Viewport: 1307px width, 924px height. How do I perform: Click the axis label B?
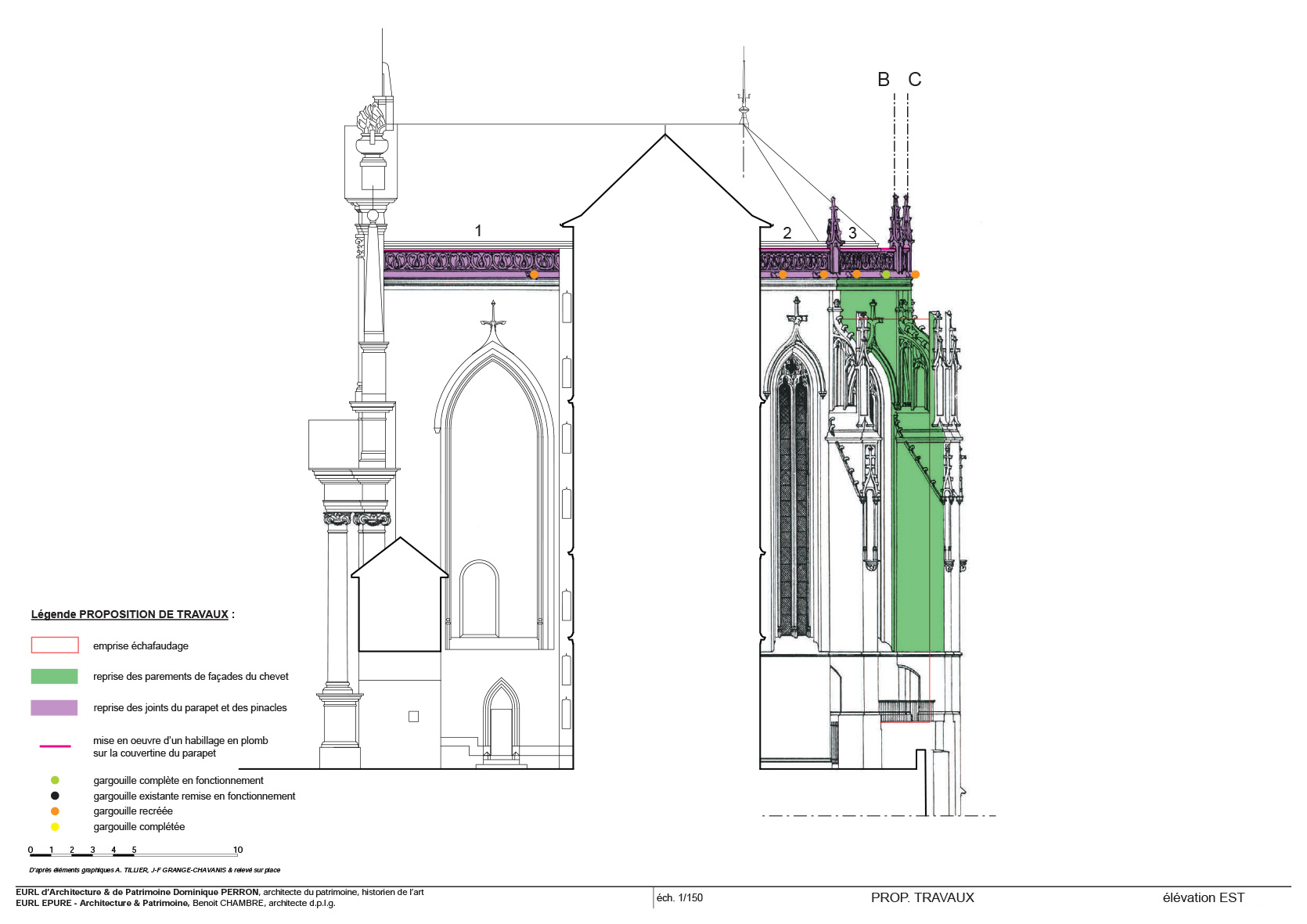[884, 80]
